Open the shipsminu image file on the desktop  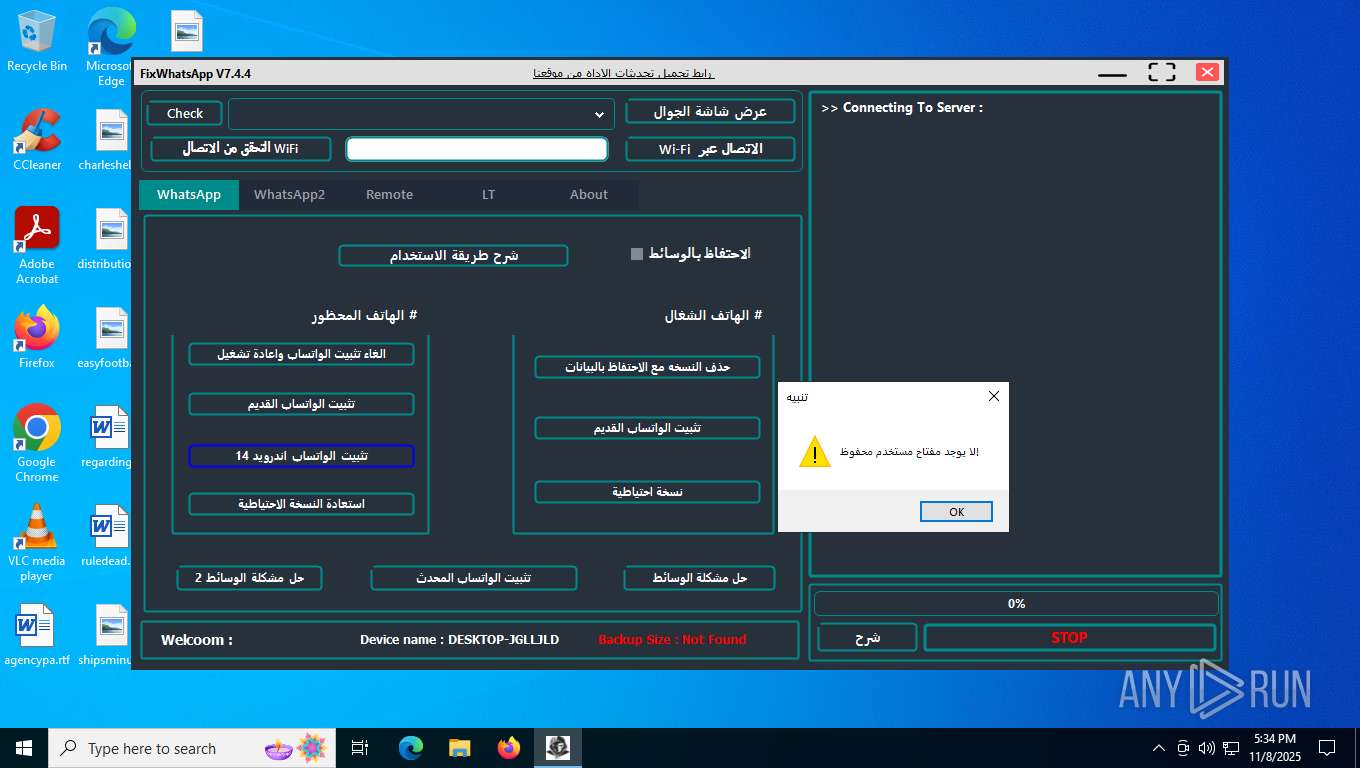point(108,635)
